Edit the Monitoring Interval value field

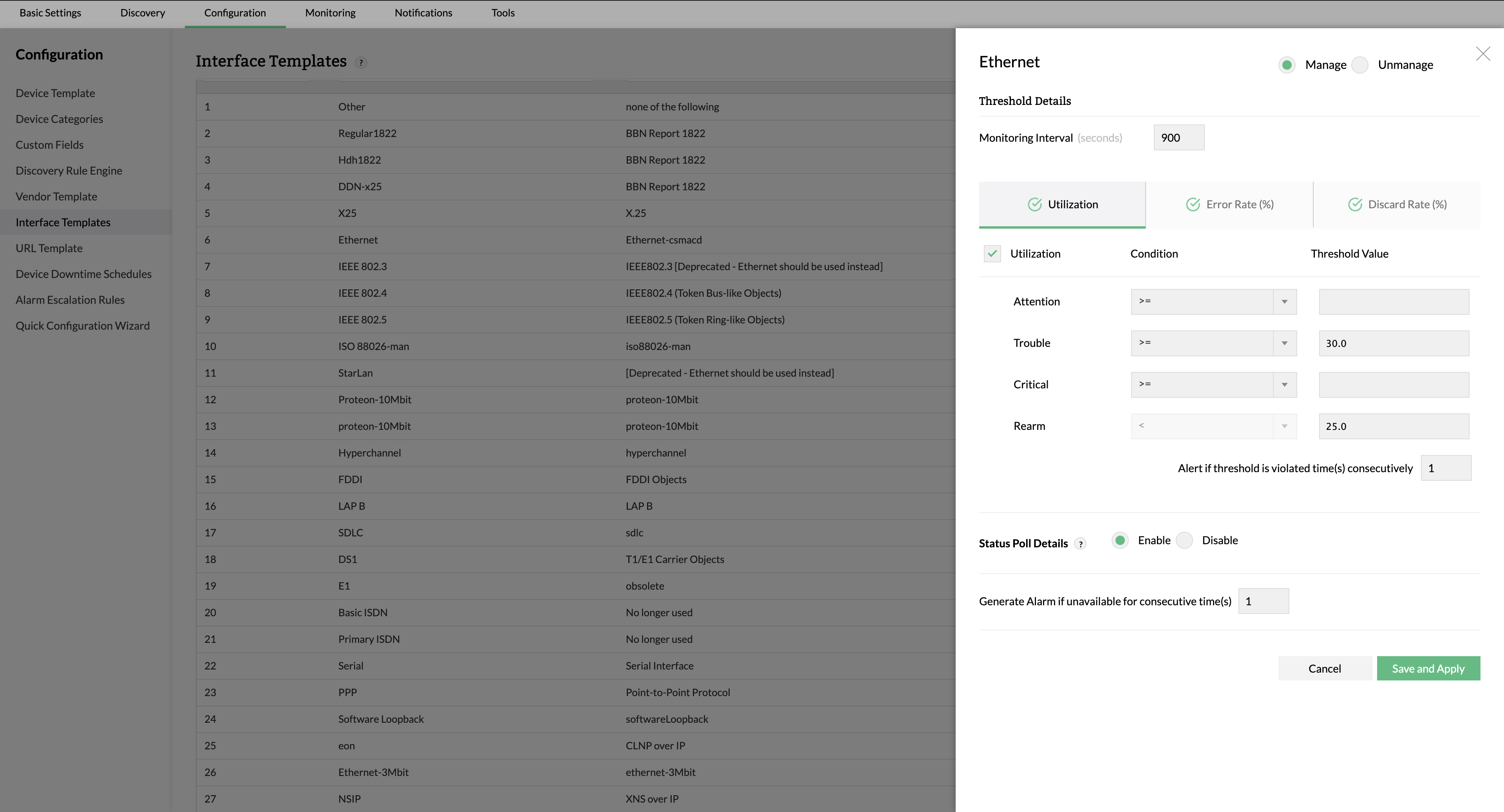pos(1178,137)
